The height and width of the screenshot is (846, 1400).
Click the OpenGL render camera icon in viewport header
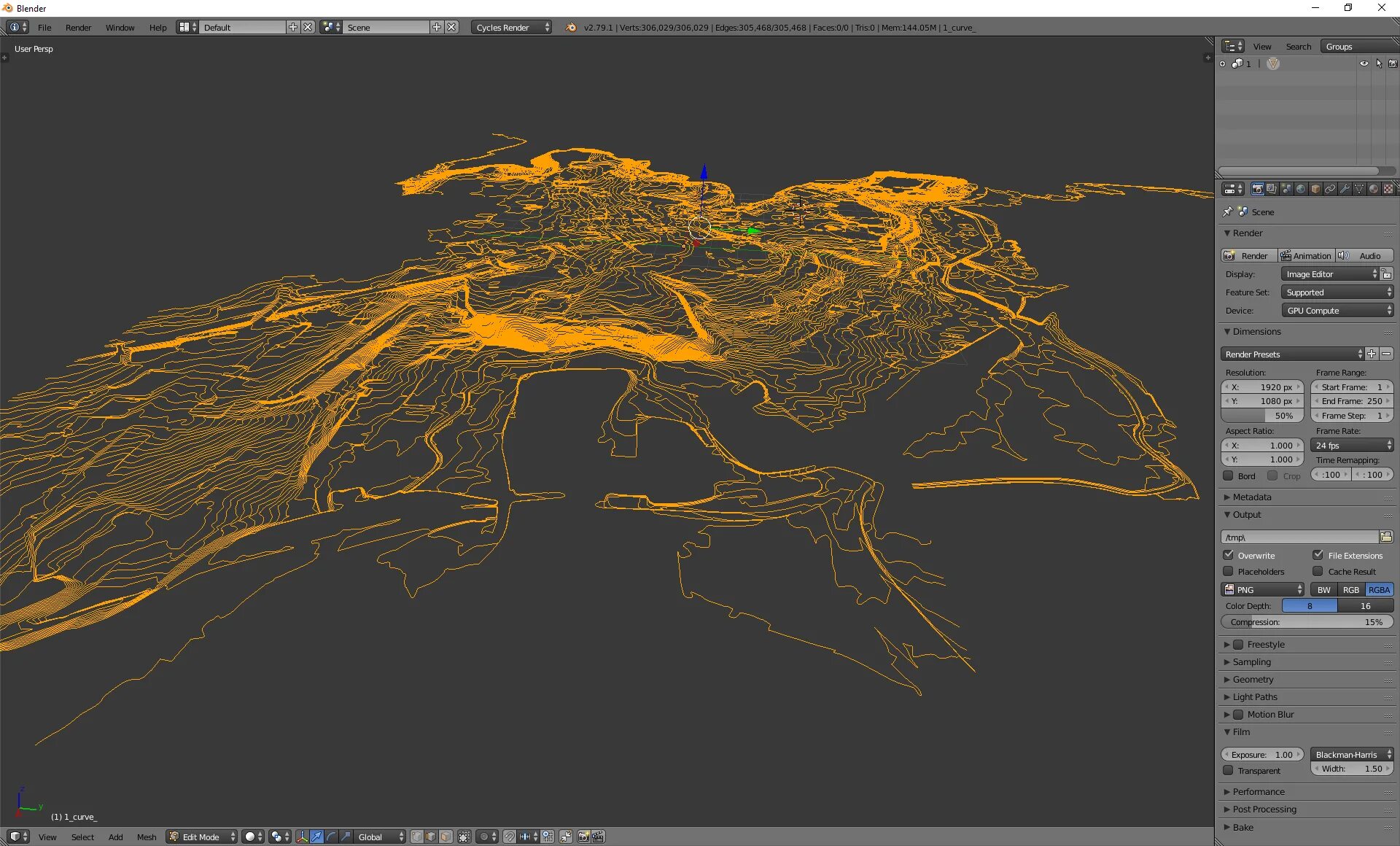click(x=583, y=837)
